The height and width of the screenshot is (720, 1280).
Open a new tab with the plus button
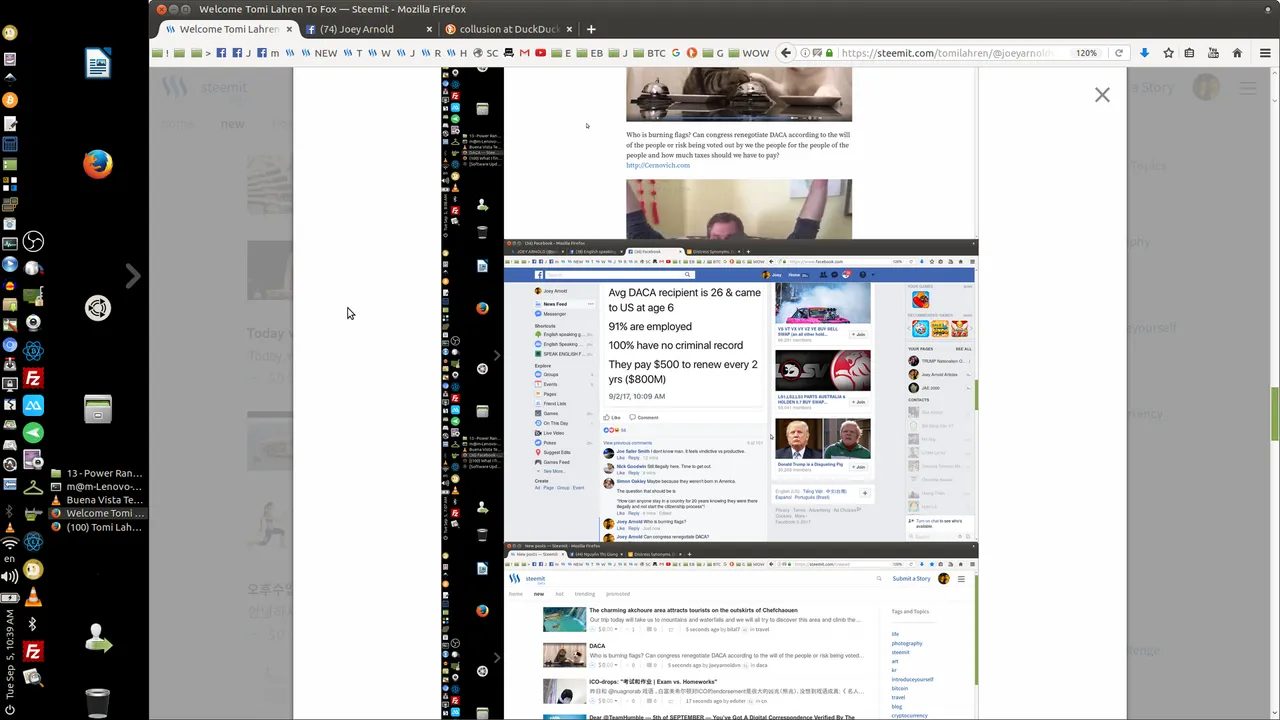coord(591,29)
